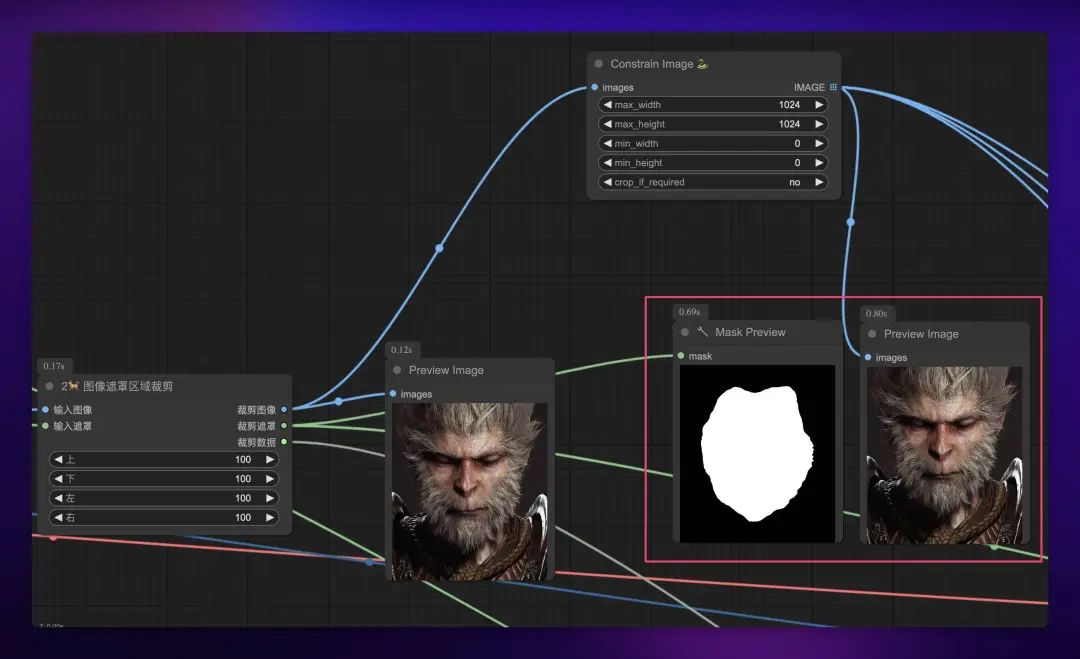Decrease the 左 value with left arrow
Viewport: 1080px width, 659px height.
pyautogui.click(x=59, y=498)
